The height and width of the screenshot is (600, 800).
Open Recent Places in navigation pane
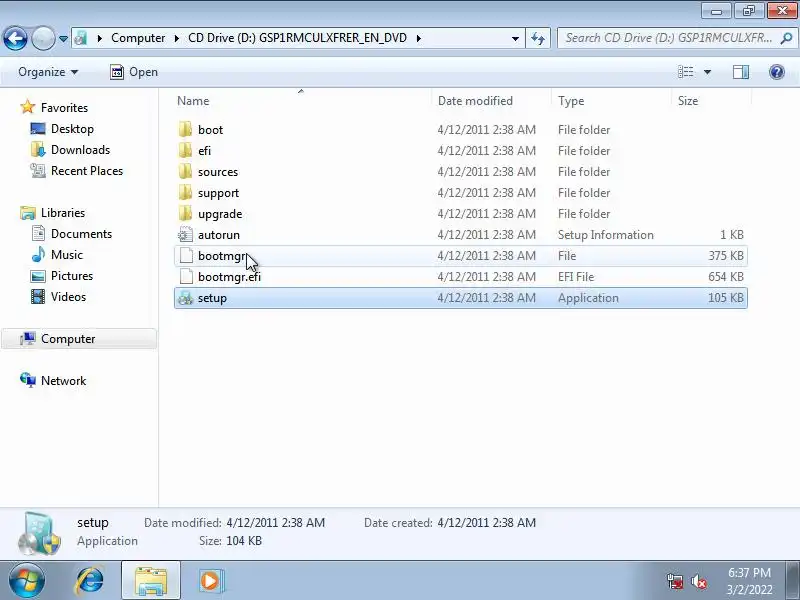point(87,170)
